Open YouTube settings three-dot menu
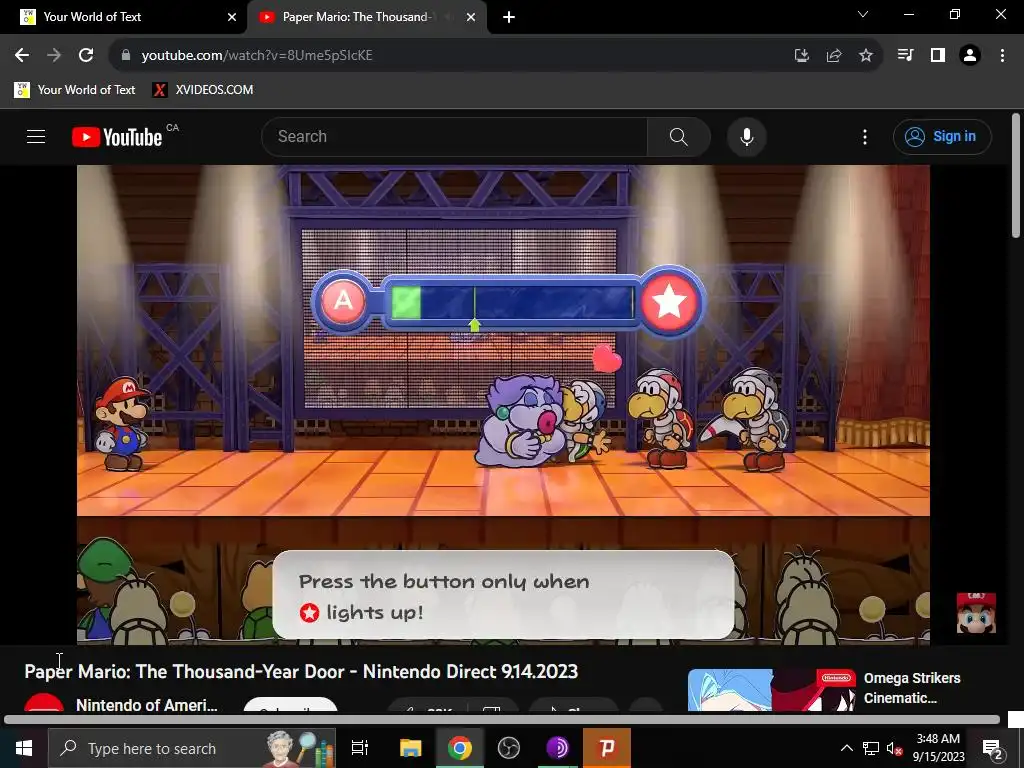Image resolution: width=1024 pixels, height=768 pixels. click(x=865, y=136)
